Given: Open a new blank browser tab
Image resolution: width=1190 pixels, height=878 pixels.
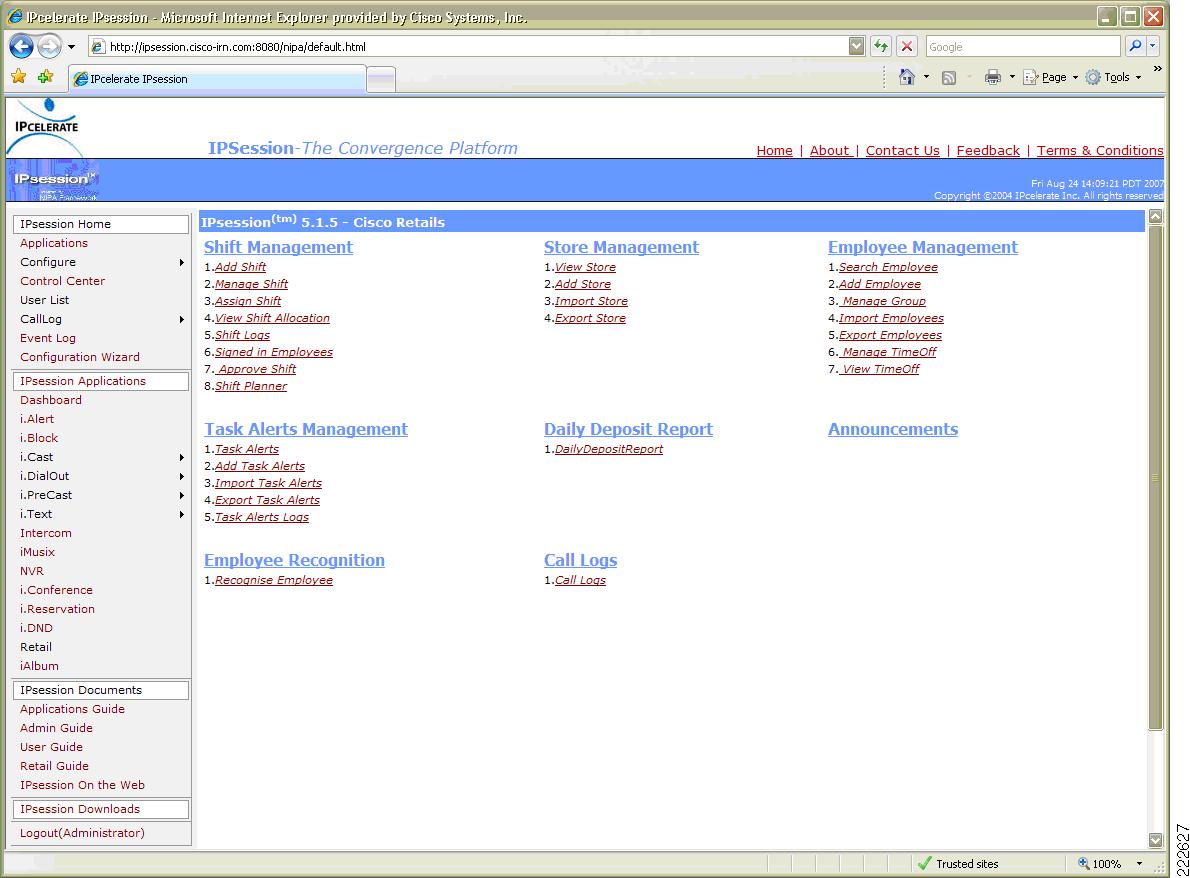Looking at the screenshot, I should [x=381, y=79].
